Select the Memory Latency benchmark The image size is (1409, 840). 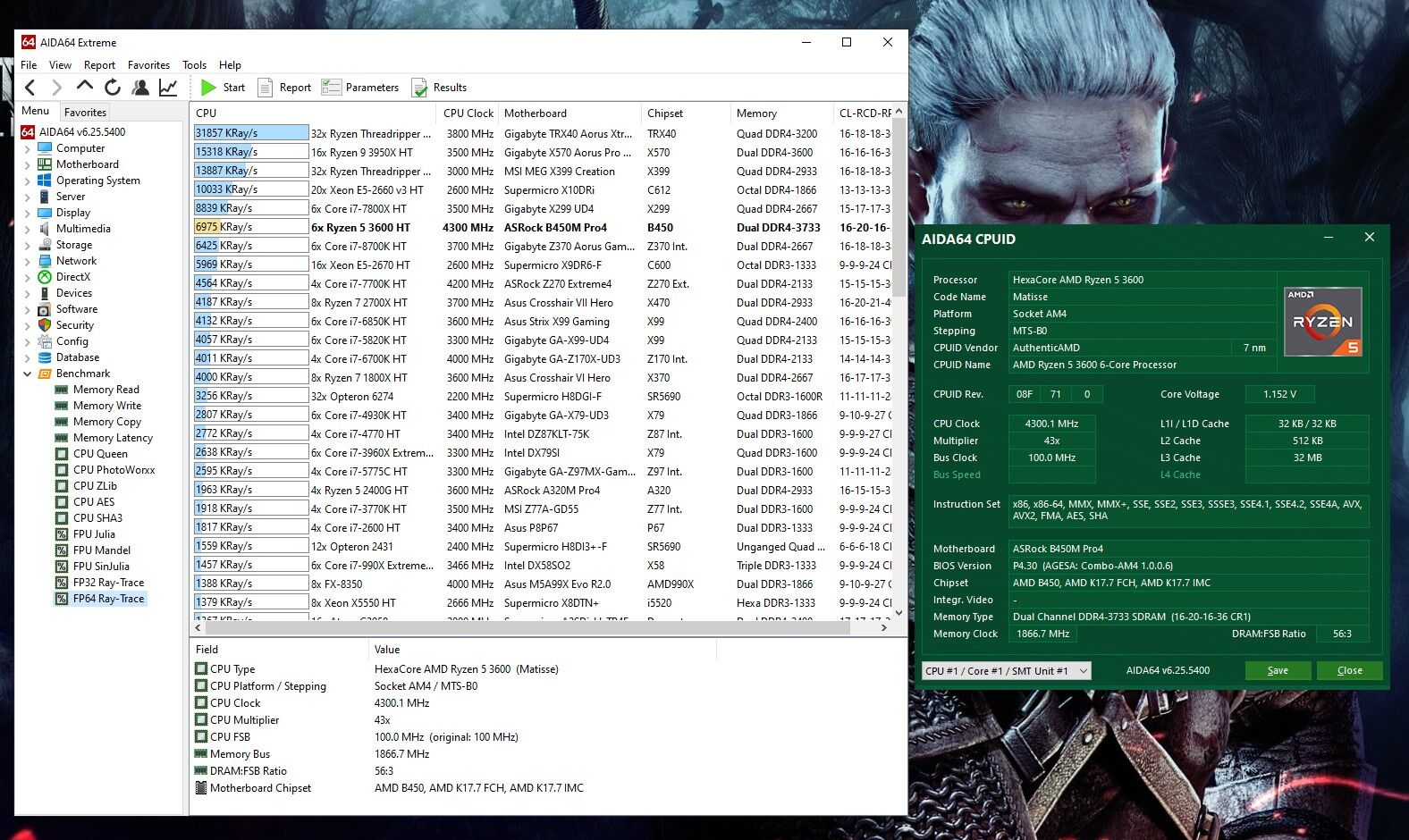[104, 438]
